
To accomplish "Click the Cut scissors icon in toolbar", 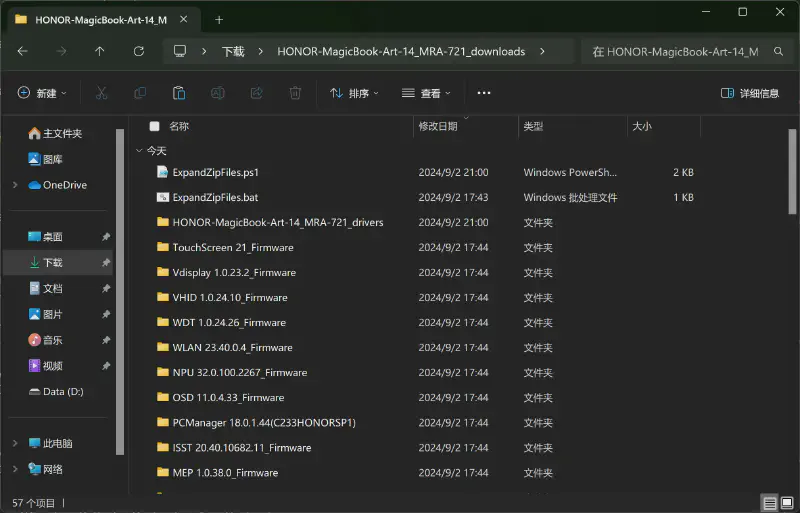I will click(101, 93).
